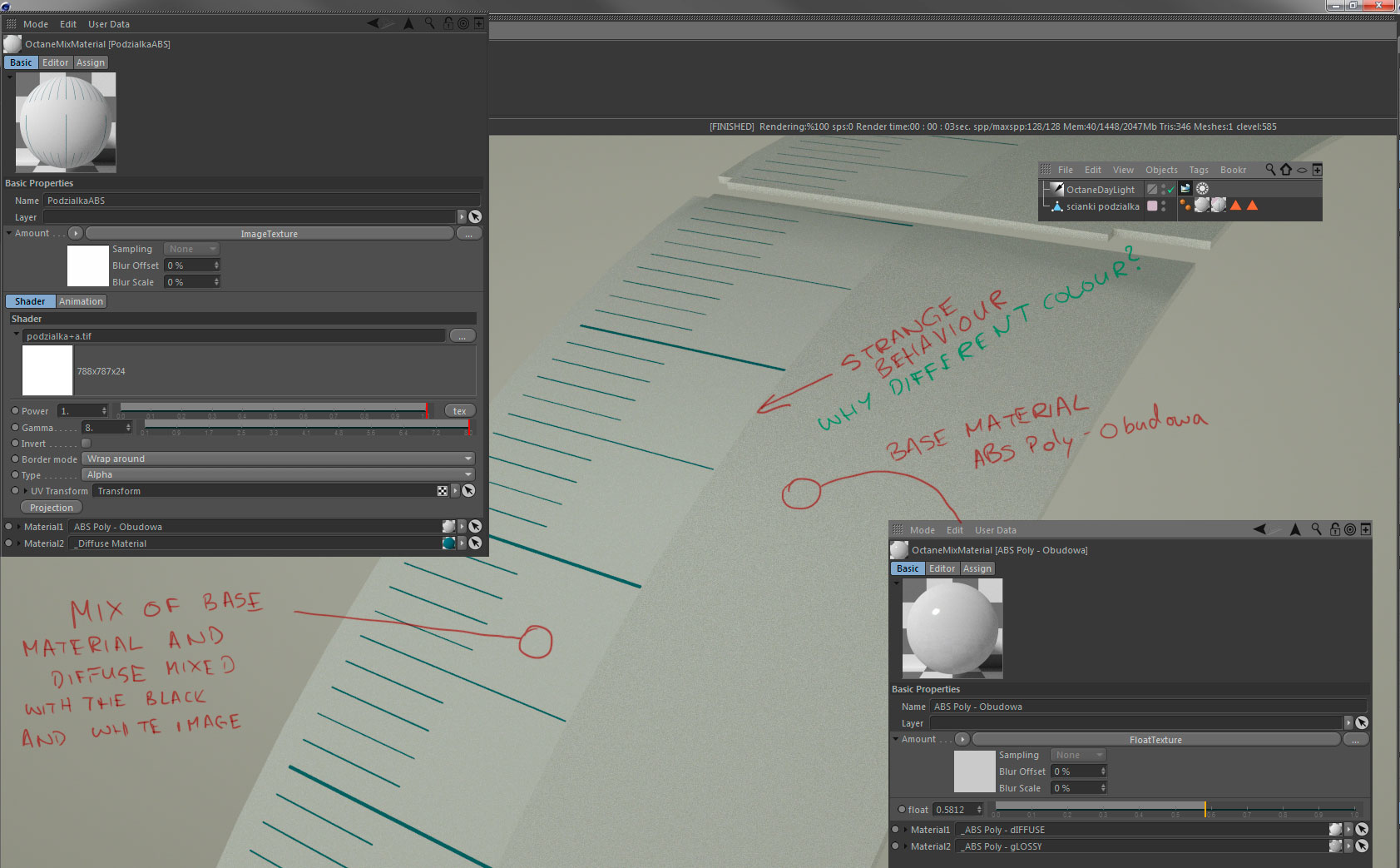Toggle the float animation dot
Image resolution: width=1400 pixels, height=868 pixels.
coord(902,809)
